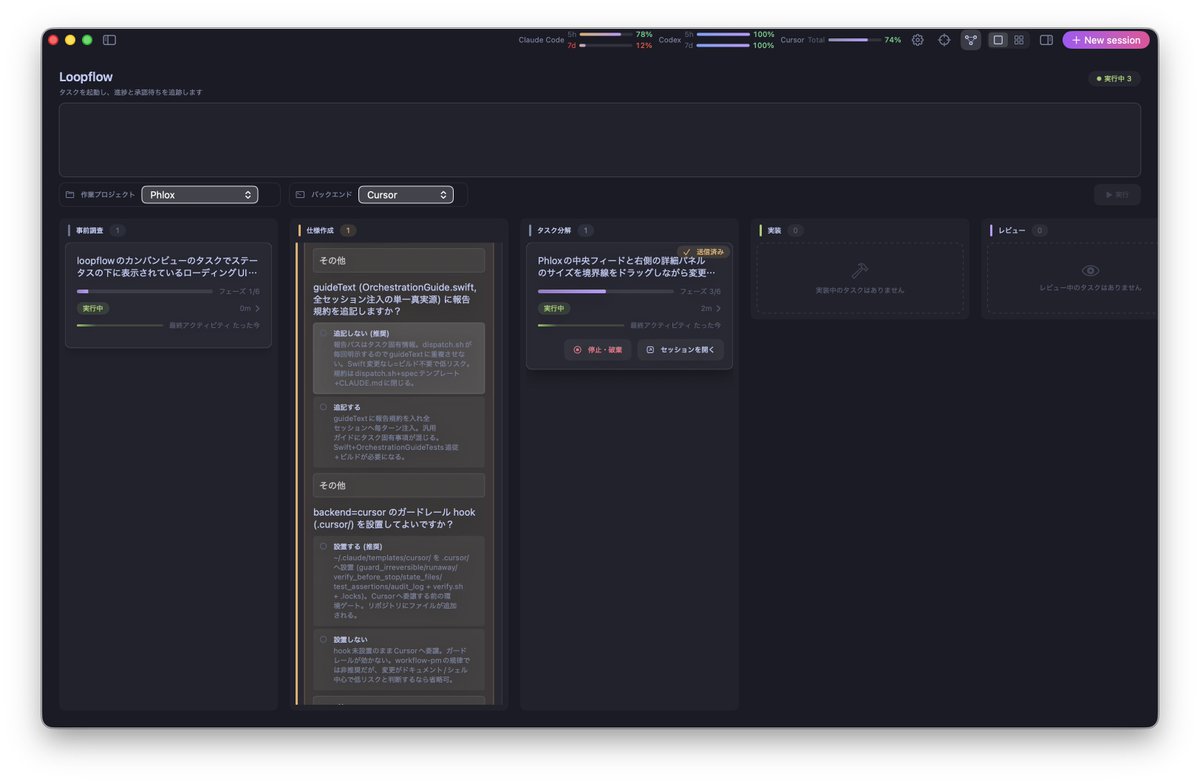Click the count badge beside レビュー
The height and width of the screenshot is (783, 1200).
1039,230
